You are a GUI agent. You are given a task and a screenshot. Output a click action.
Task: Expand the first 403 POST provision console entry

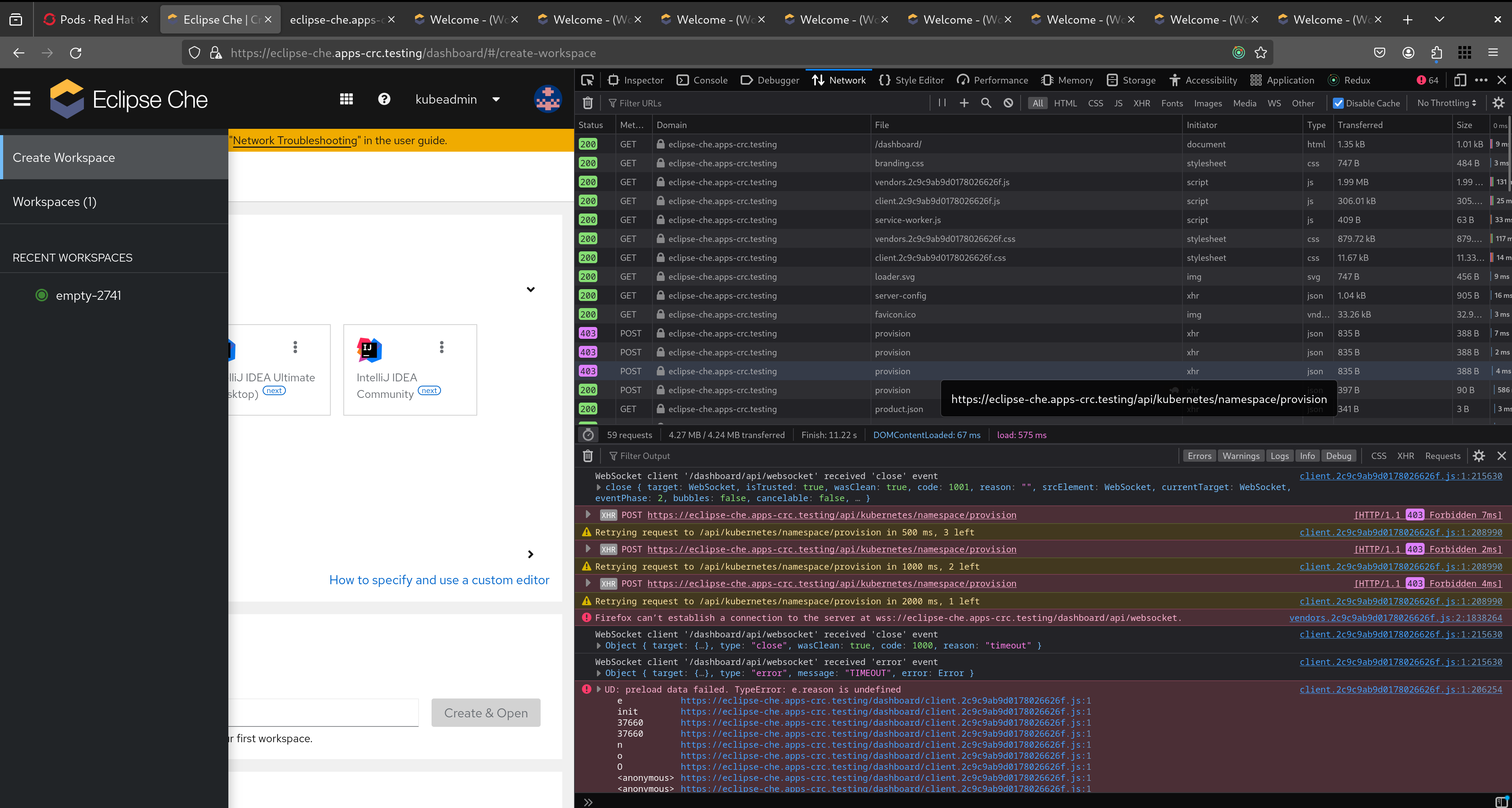587,515
